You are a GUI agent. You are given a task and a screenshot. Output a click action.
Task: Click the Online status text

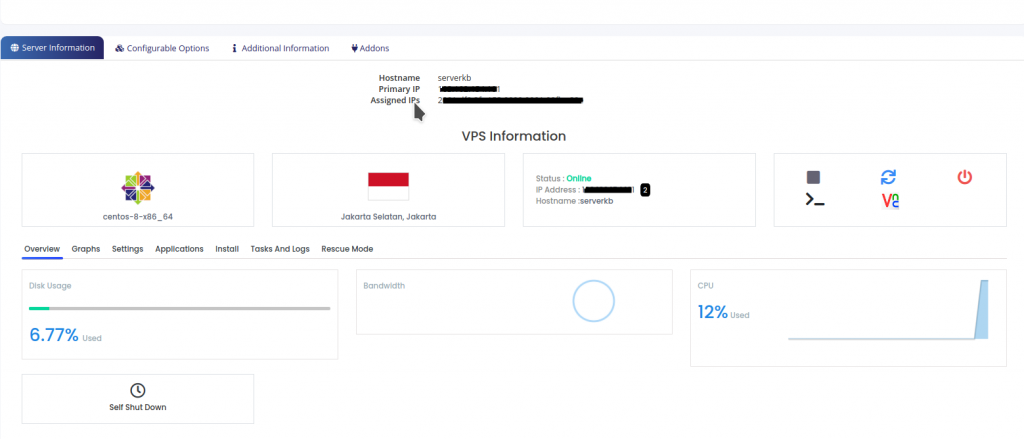(x=579, y=178)
